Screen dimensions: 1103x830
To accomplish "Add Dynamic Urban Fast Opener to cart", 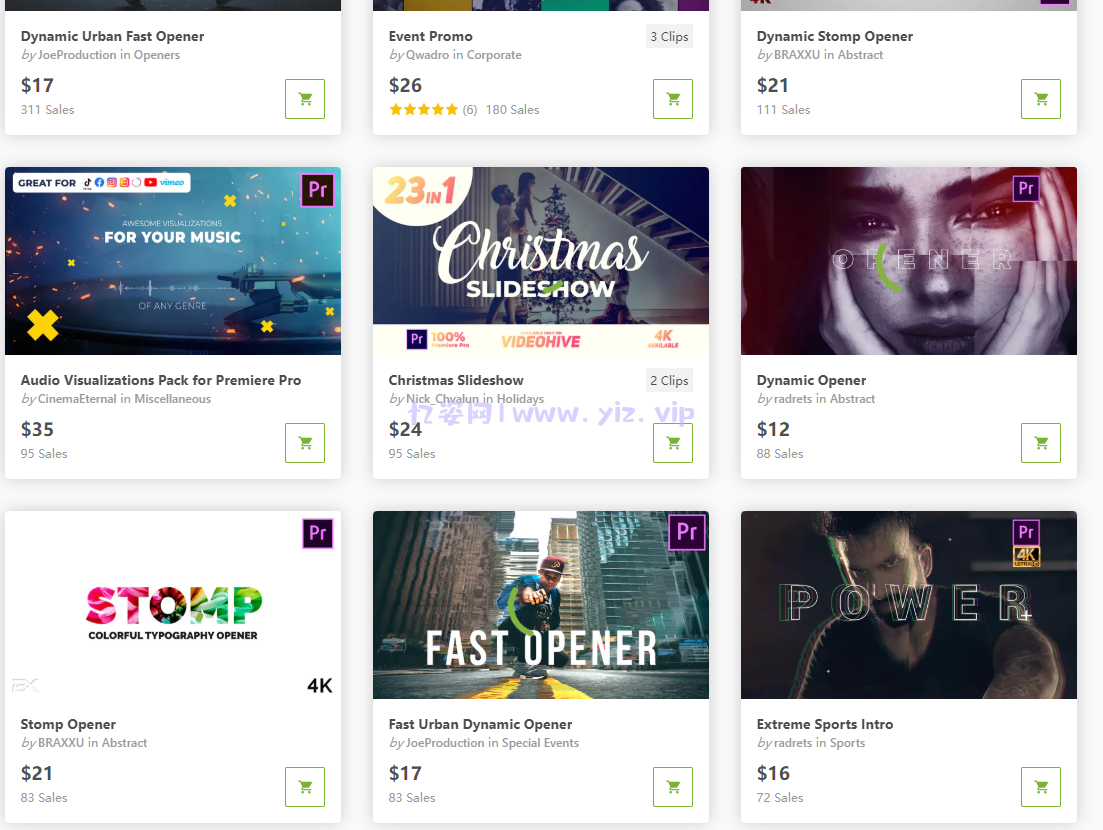I will [305, 99].
